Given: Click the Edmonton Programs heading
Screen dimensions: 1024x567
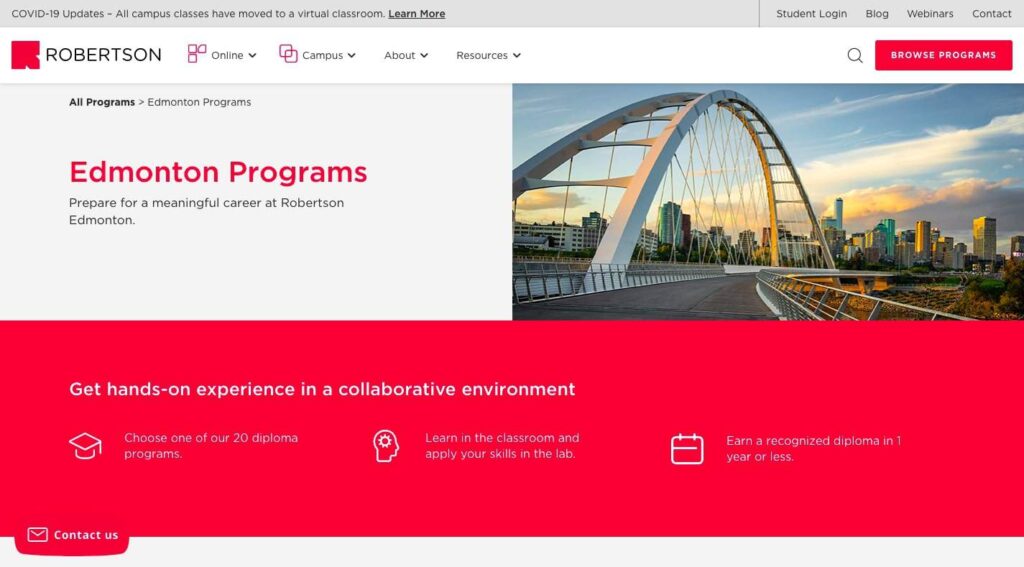Looking at the screenshot, I should click(218, 172).
